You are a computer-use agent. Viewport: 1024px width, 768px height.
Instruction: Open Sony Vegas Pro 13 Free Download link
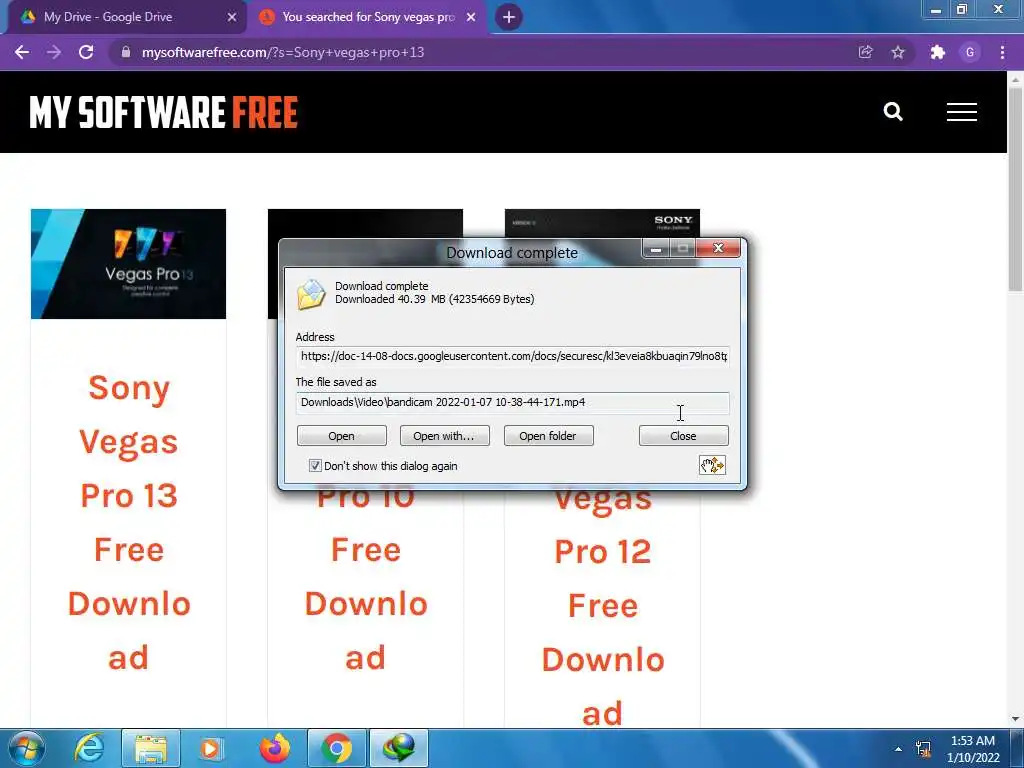pos(129,522)
